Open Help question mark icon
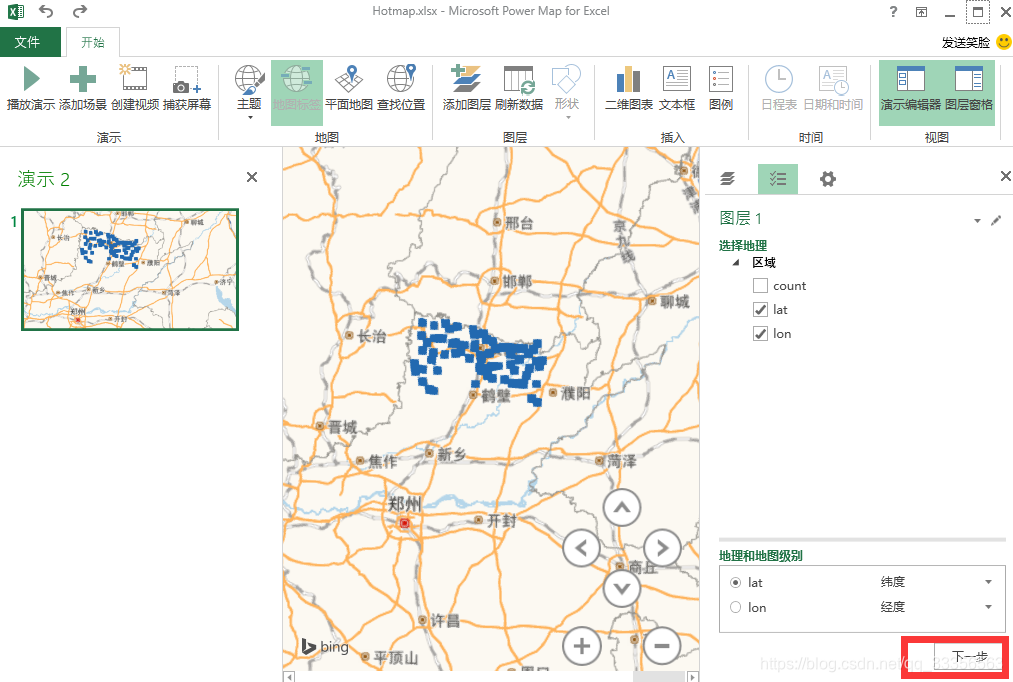1013x682 pixels. click(x=893, y=12)
